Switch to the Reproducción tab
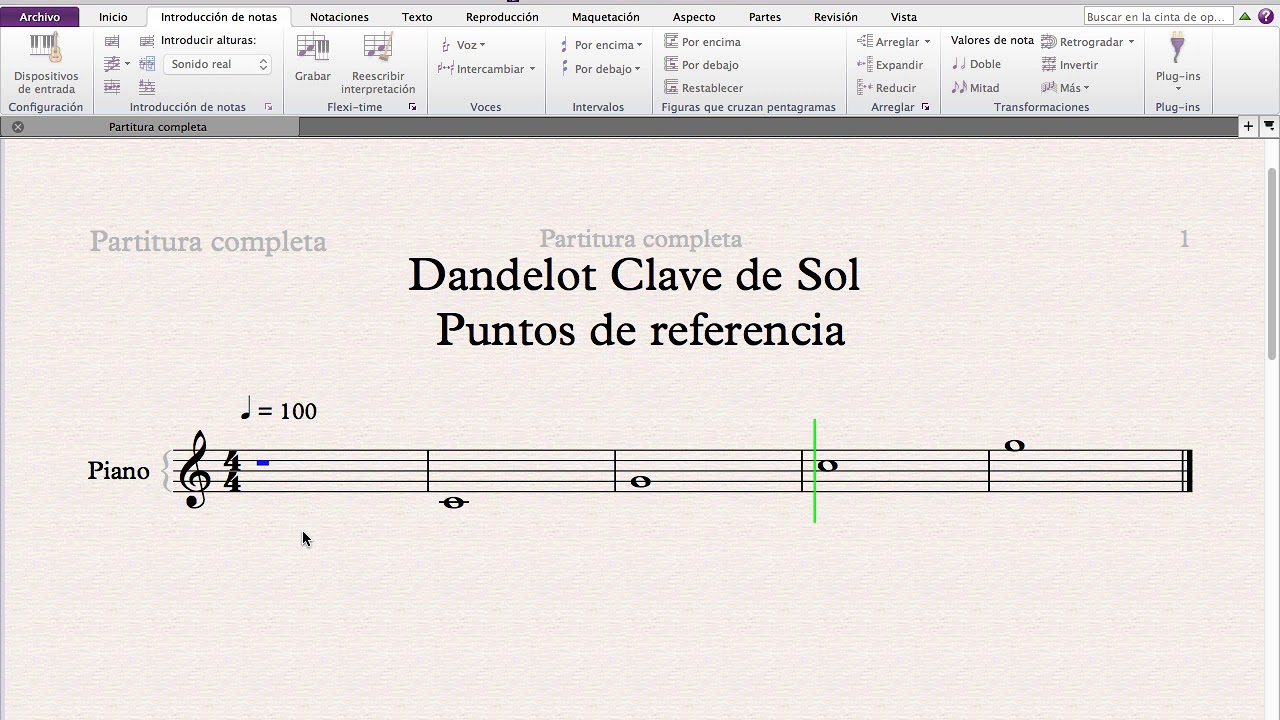Viewport: 1280px width, 720px height. pyautogui.click(x=502, y=17)
